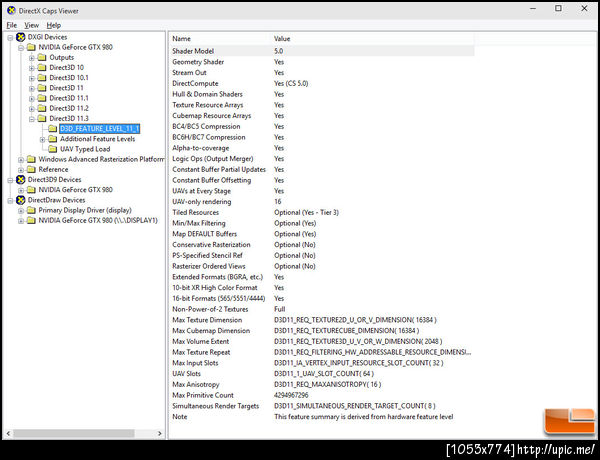Click the Direct3D 11.3 folder icon
600x460 pixels.
(x=42, y=118)
